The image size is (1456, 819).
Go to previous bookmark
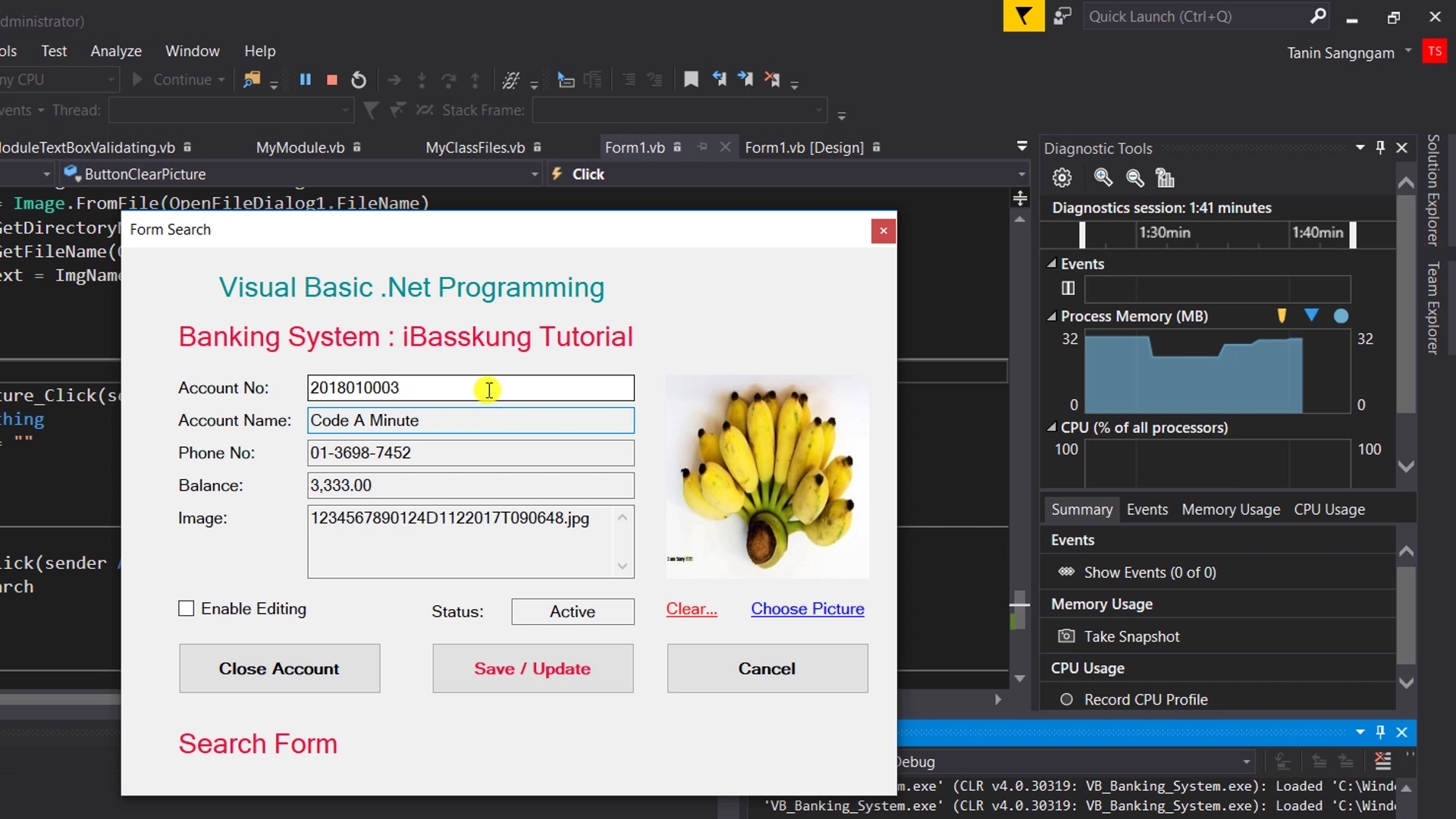[x=719, y=79]
